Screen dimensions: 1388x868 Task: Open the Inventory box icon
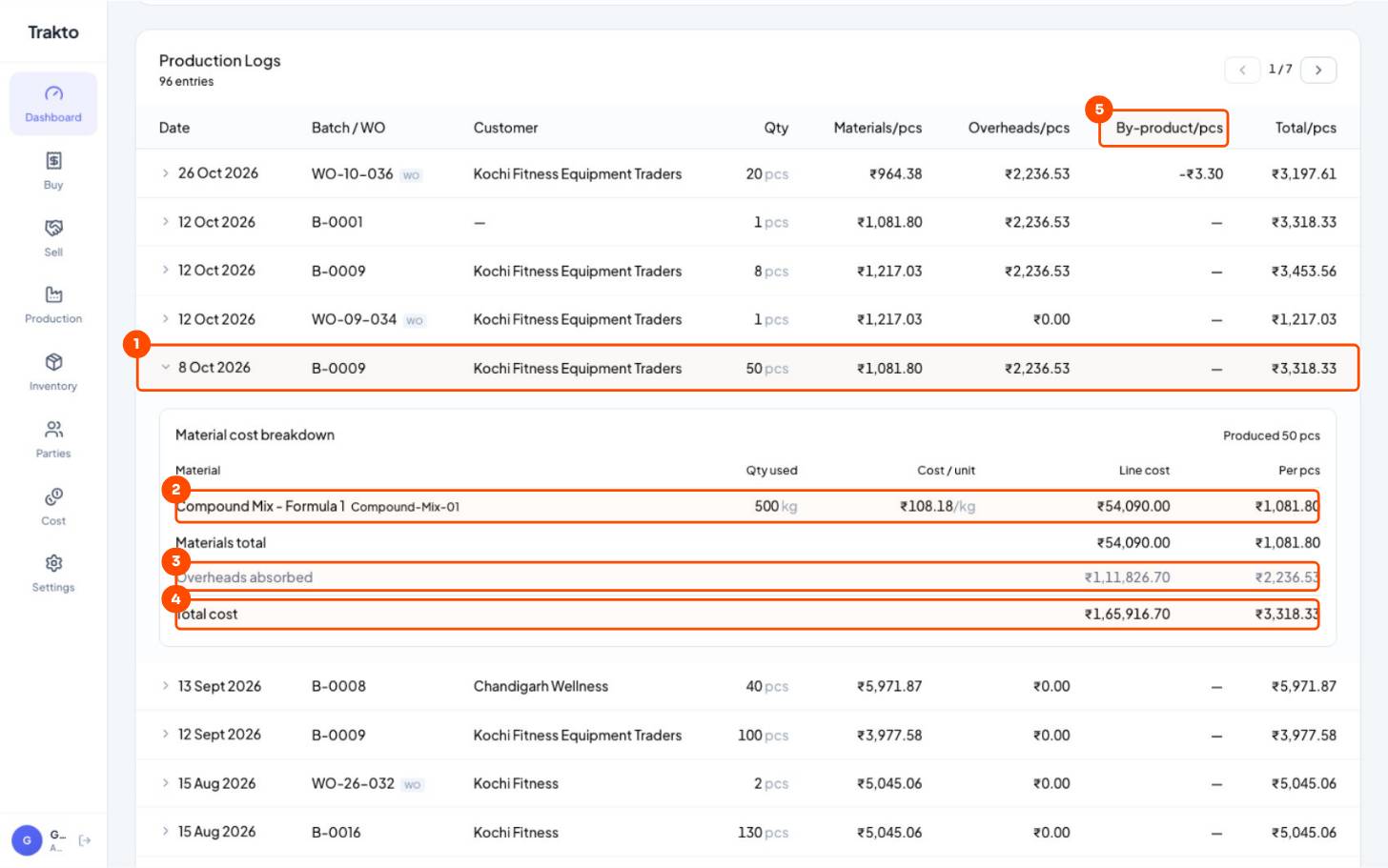pos(53,362)
